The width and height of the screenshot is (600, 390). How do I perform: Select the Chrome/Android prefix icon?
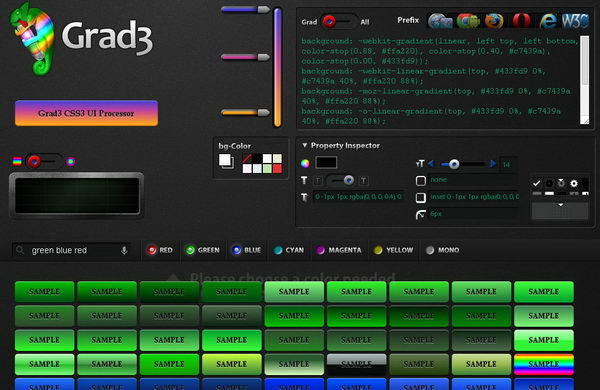[x=468, y=21]
